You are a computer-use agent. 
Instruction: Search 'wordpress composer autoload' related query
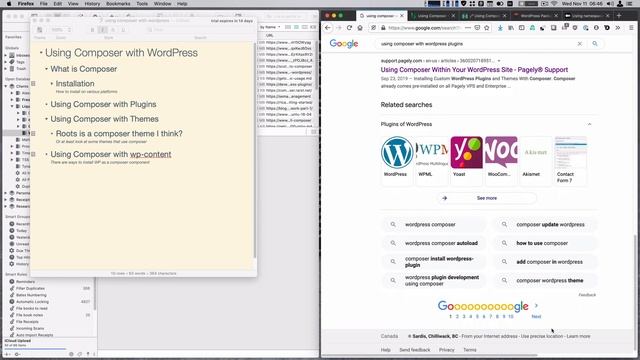point(434,243)
